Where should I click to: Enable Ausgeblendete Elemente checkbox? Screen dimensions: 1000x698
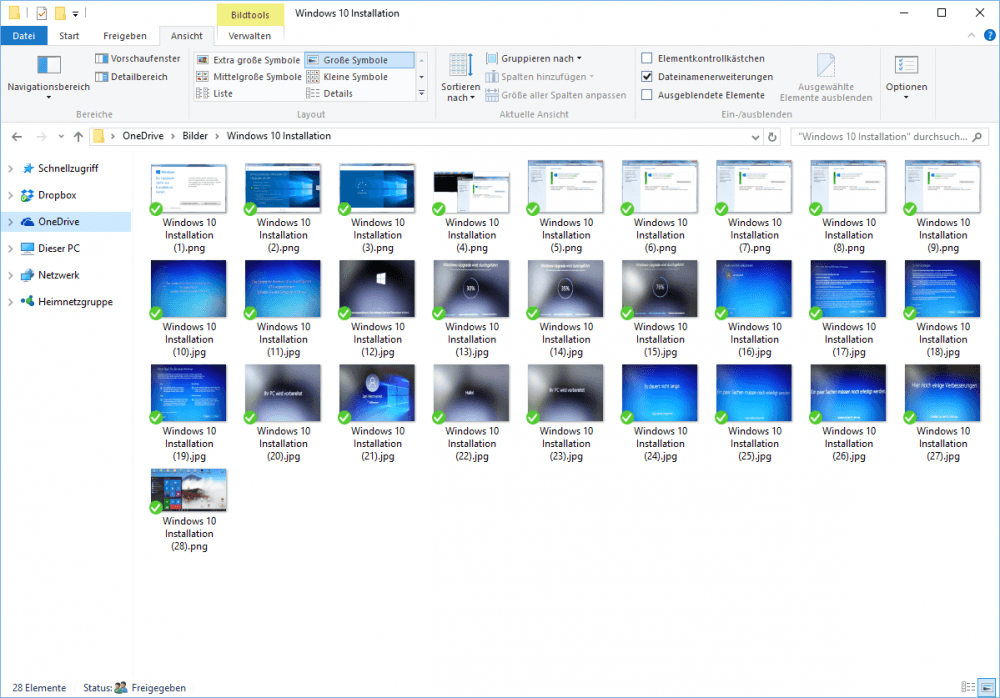coord(647,95)
